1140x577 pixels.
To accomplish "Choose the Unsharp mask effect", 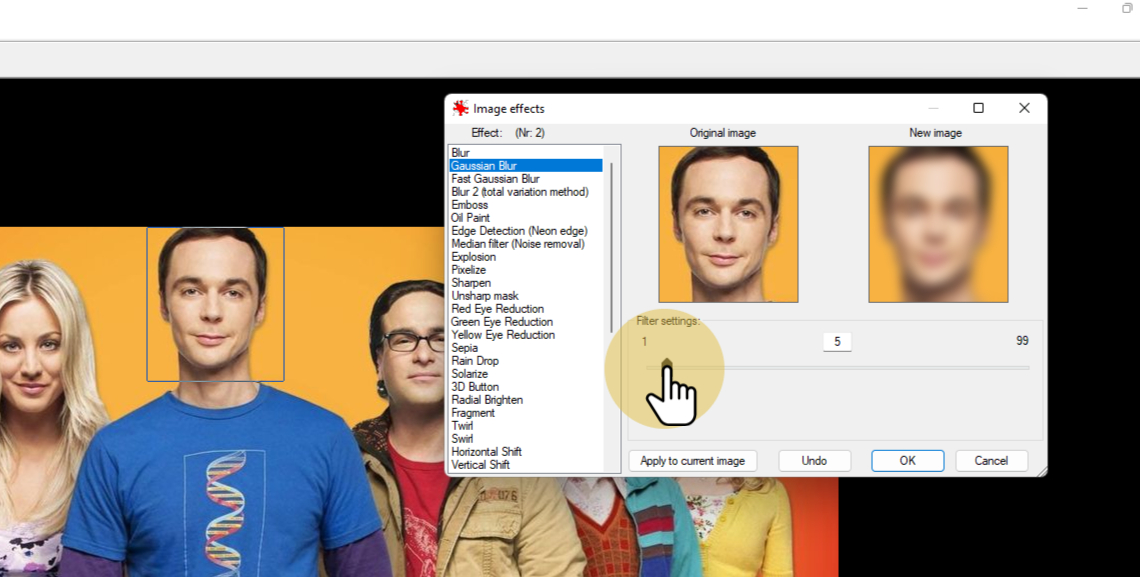I will tap(485, 296).
